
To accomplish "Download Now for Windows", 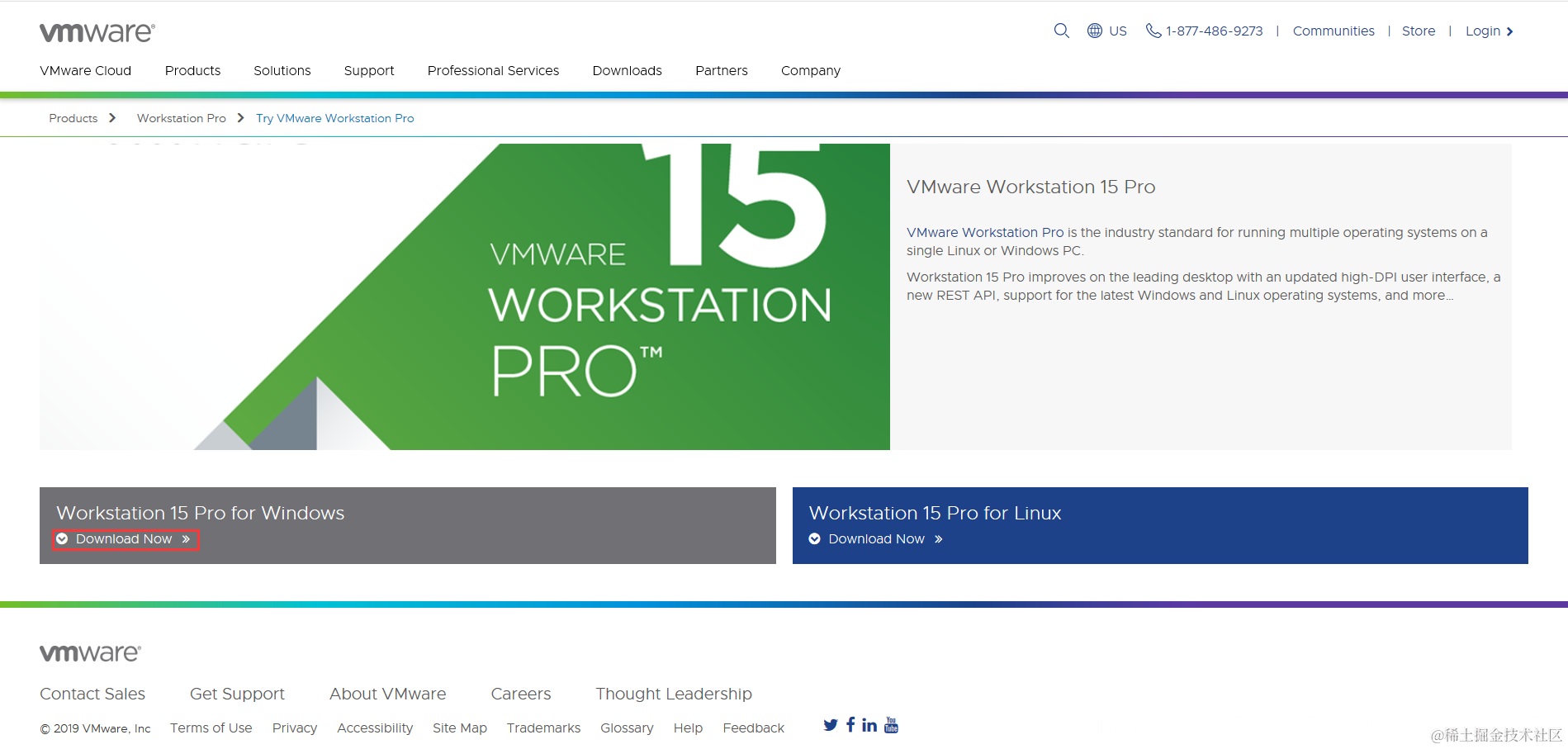I will (x=126, y=539).
